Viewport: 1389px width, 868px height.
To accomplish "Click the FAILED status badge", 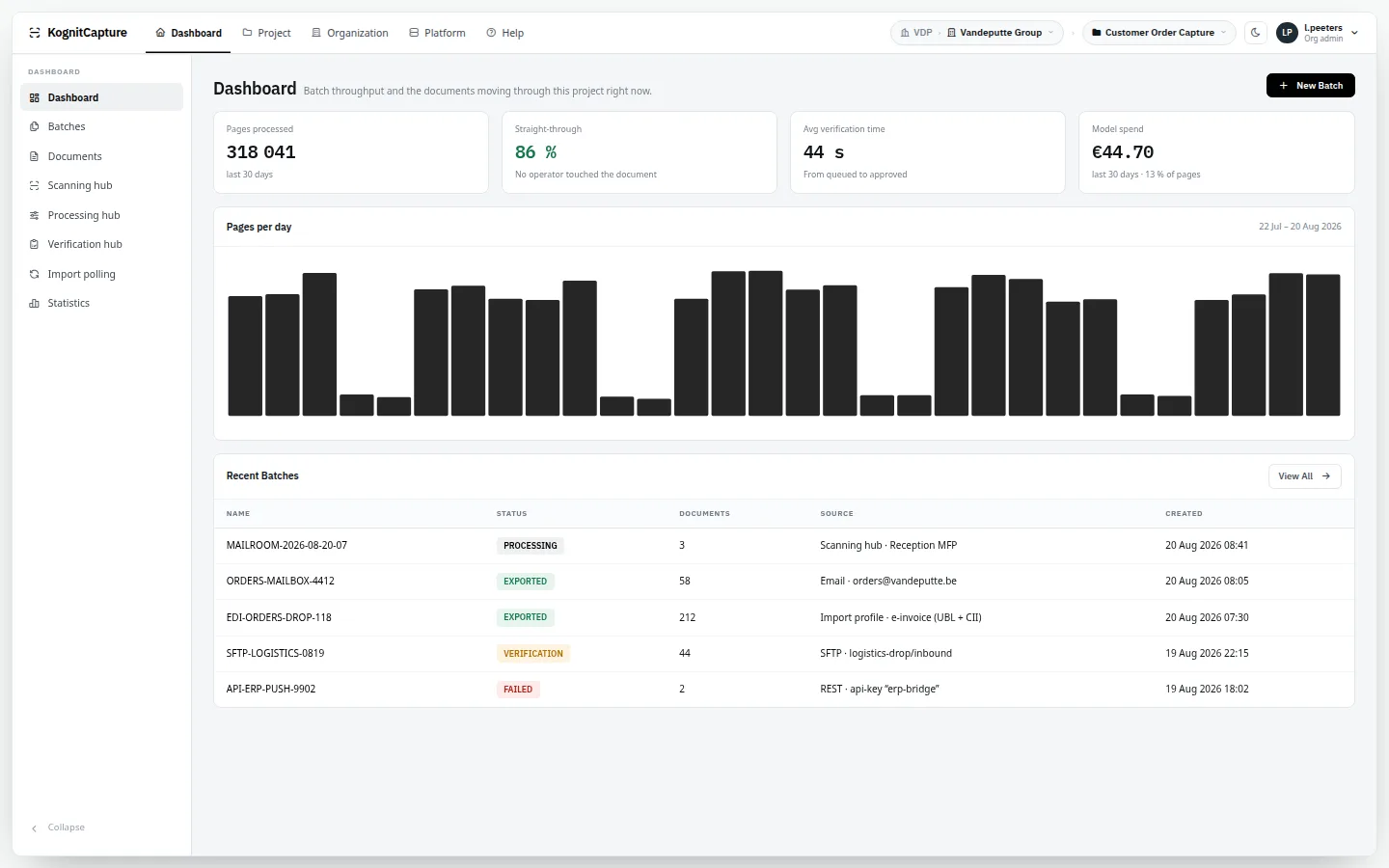I will [518, 690].
